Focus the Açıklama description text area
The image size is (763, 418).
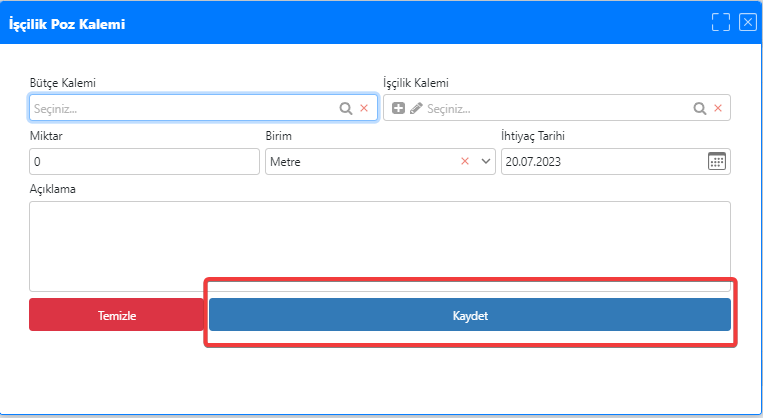(x=379, y=245)
